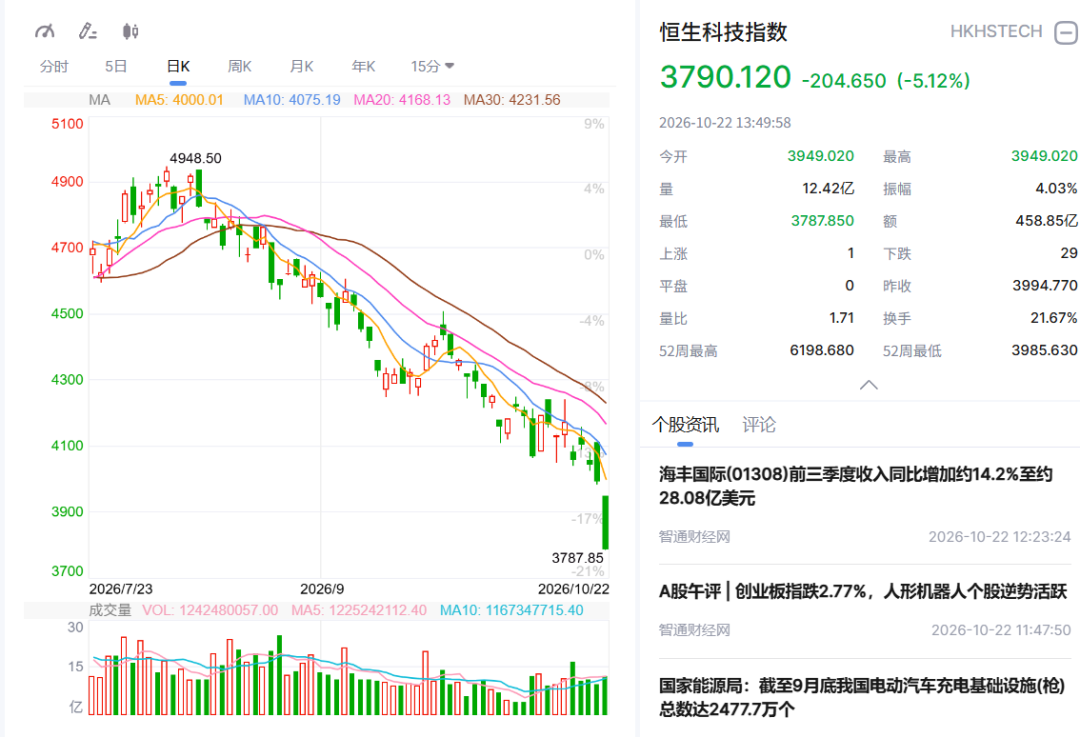The width and height of the screenshot is (1080, 738).
Task: Click the 换手 value 21.67%
Action: click(1052, 318)
